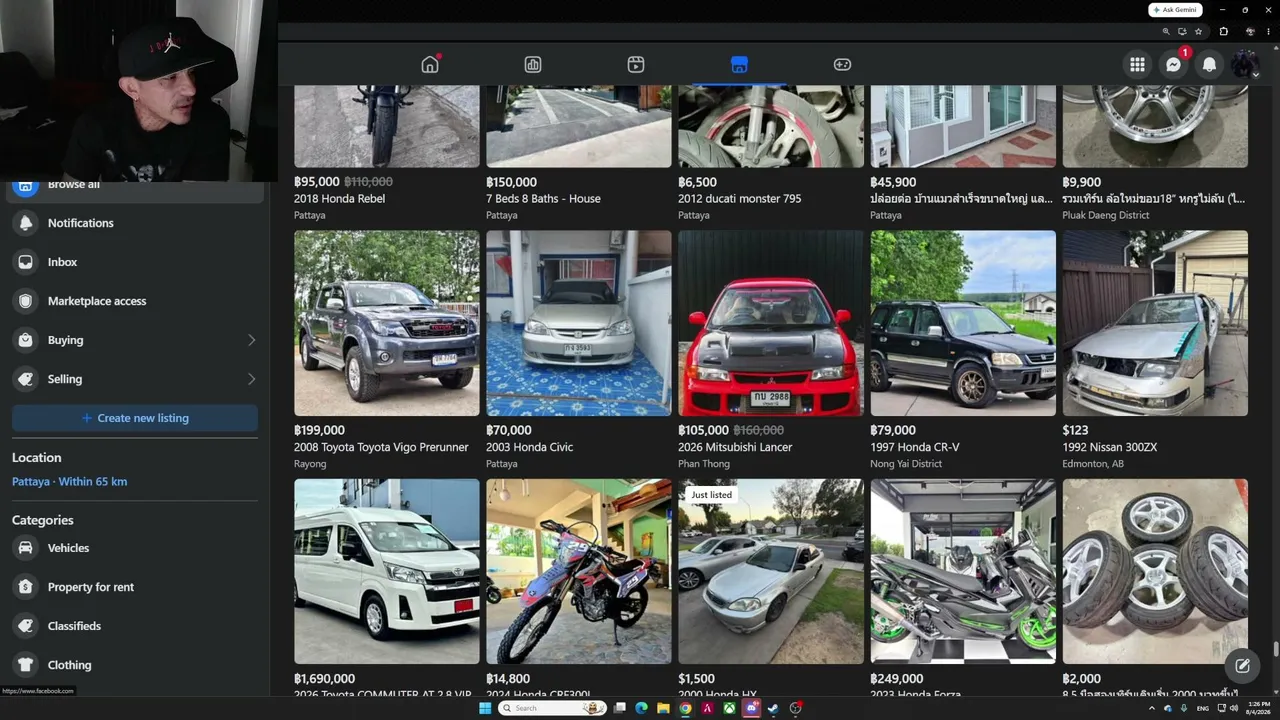Image resolution: width=1280 pixels, height=720 pixels.
Task: Click the ฿9,900 wheel listing price
Action: (1081, 182)
